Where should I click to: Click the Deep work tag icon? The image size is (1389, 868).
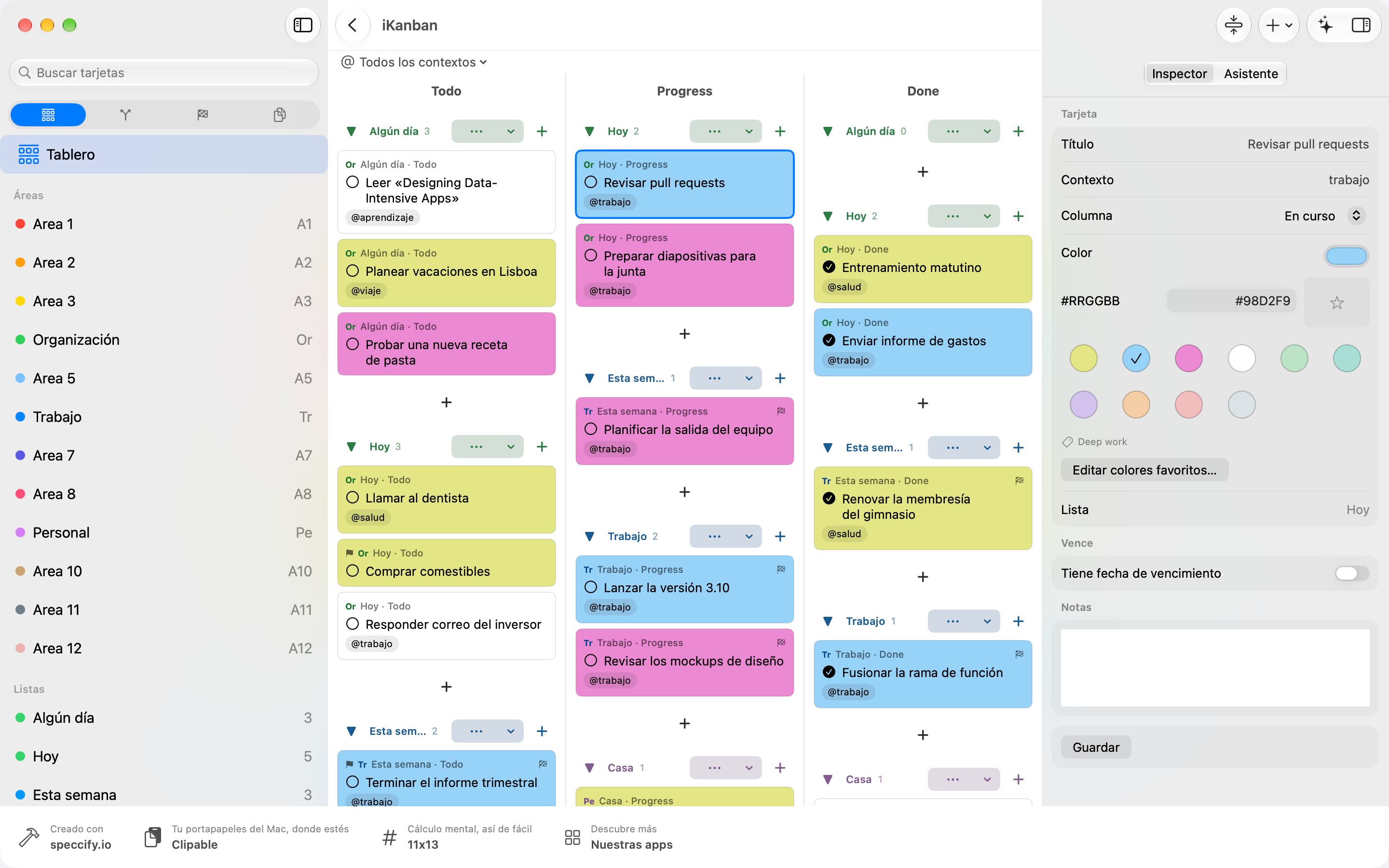1068,441
